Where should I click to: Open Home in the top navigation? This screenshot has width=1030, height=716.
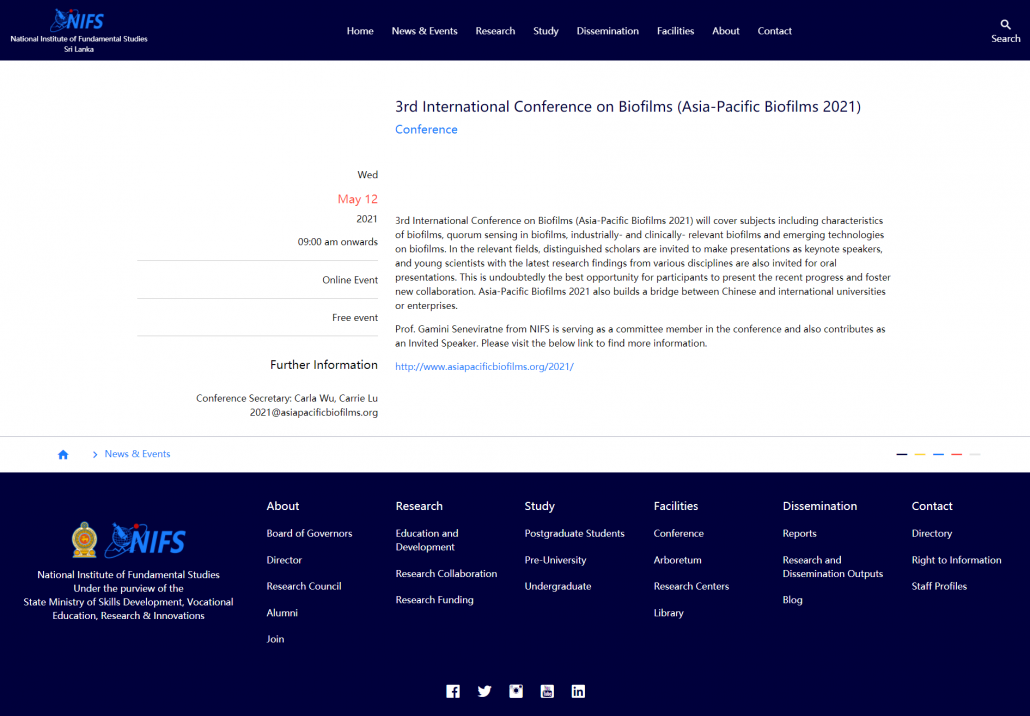pos(360,31)
